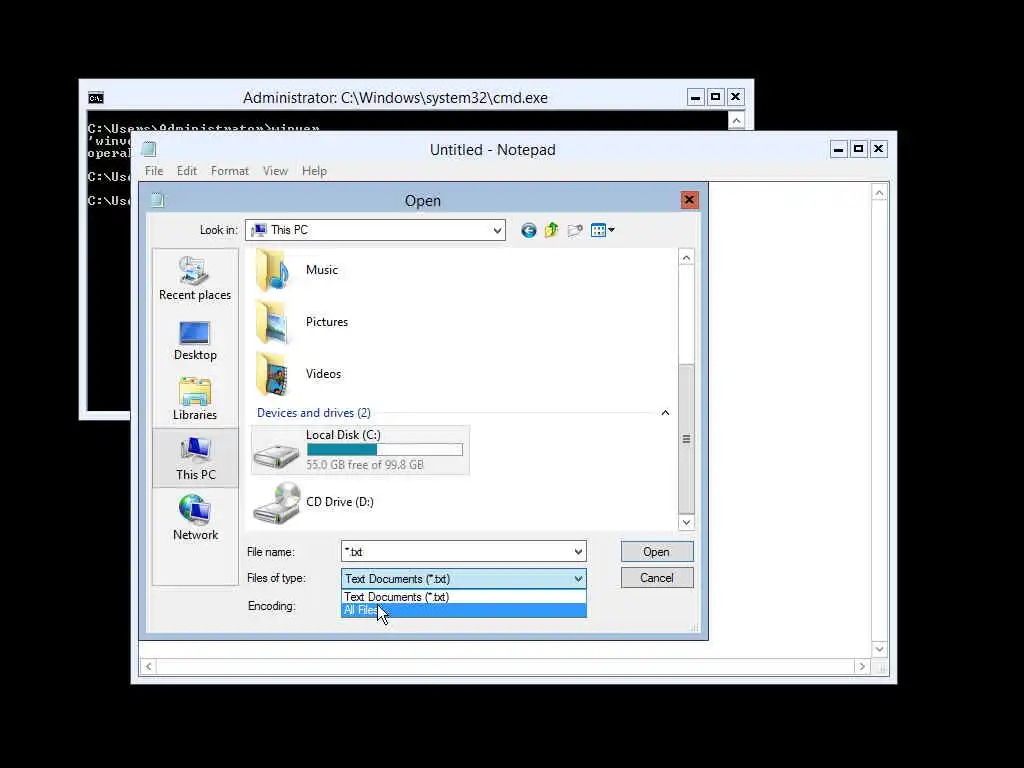This screenshot has width=1024, height=768.
Task: Click the Notepad title bar icon
Action: 149,150
